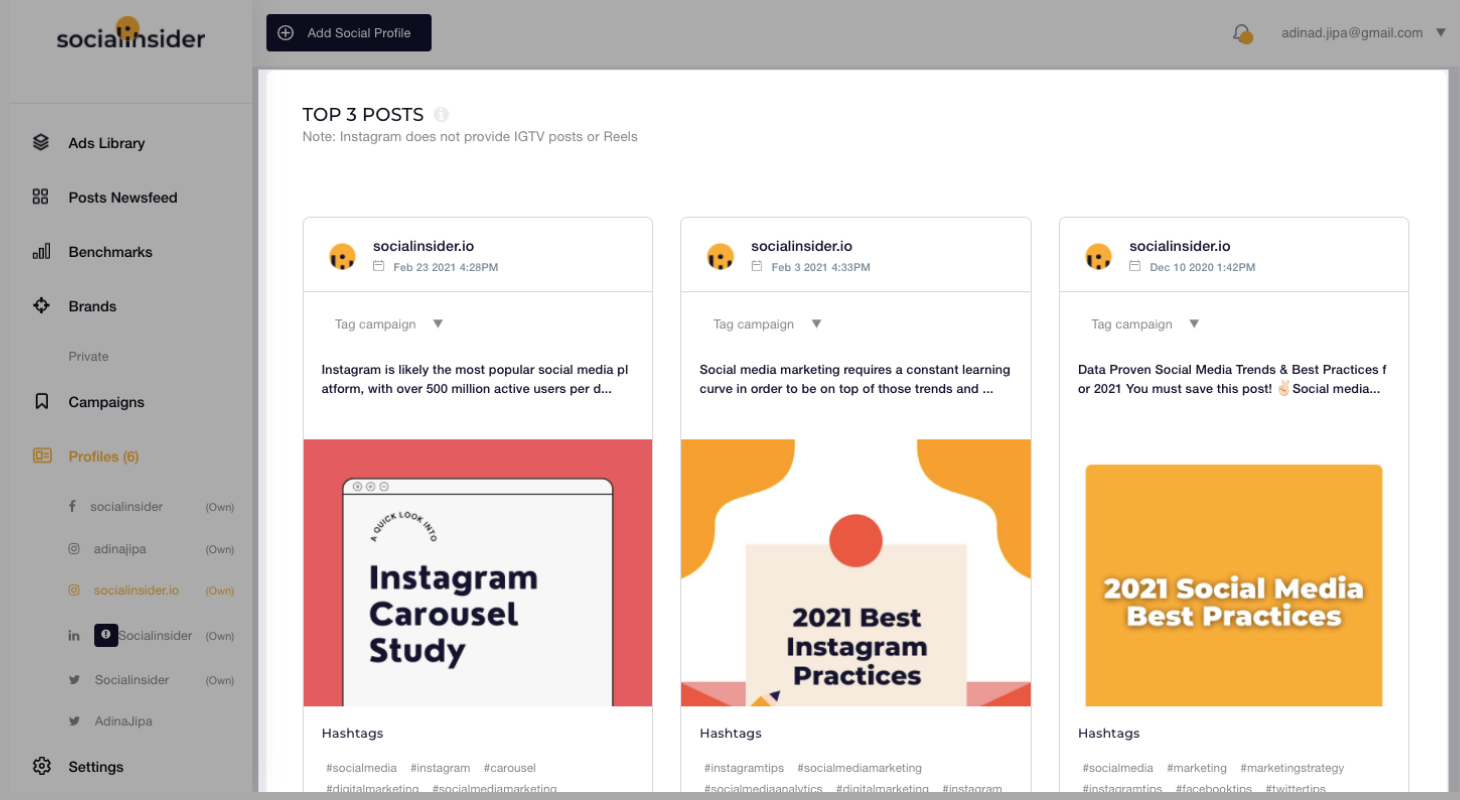1460x800 pixels.
Task: Open Settings from the sidebar
Action: point(96,767)
